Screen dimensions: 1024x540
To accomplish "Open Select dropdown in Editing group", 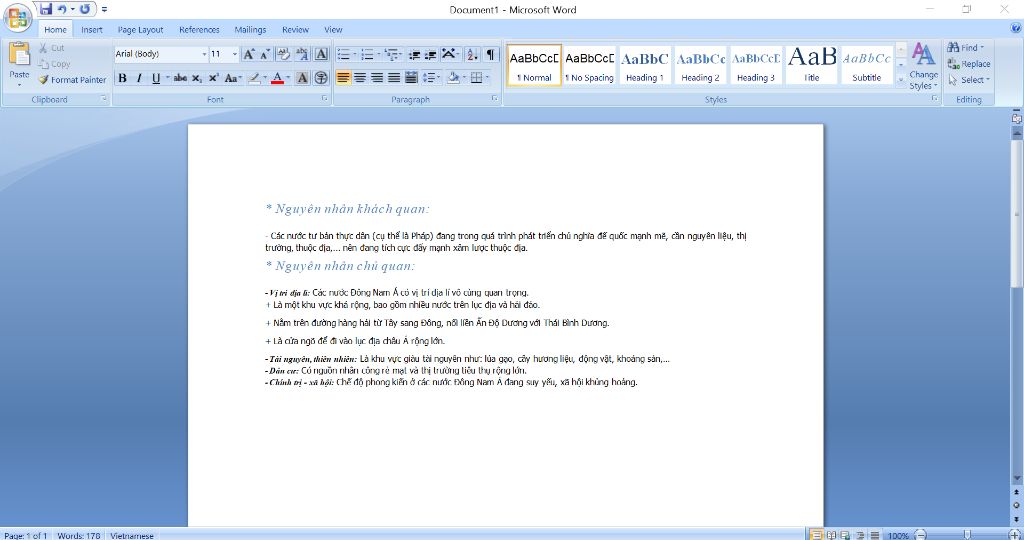I will (969, 80).
